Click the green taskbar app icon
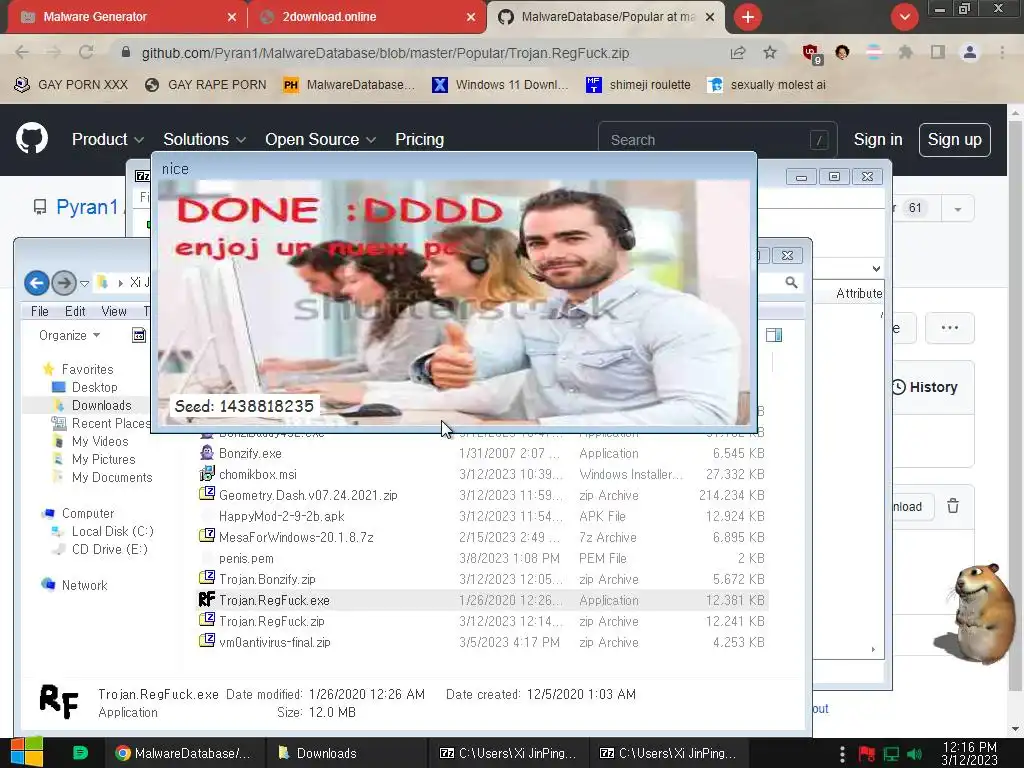 (x=80, y=753)
